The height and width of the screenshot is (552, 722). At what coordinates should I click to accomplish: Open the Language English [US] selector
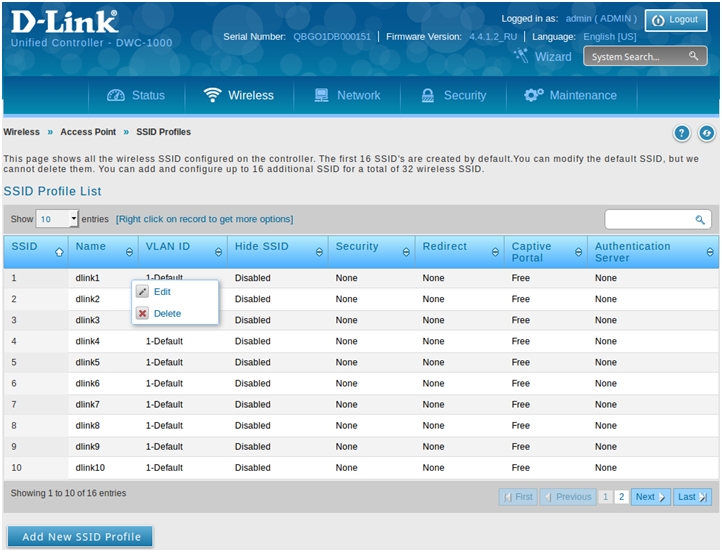tap(610, 37)
